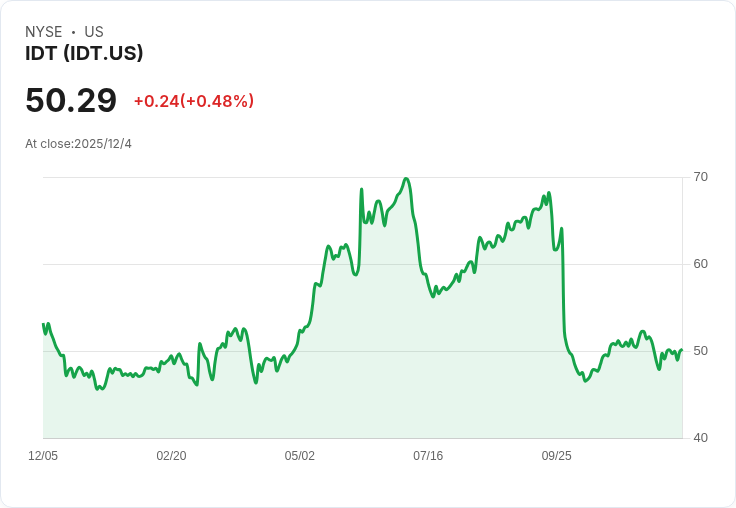Click the At close date text
Viewport: 736px width, 508px height.
[78, 144]
